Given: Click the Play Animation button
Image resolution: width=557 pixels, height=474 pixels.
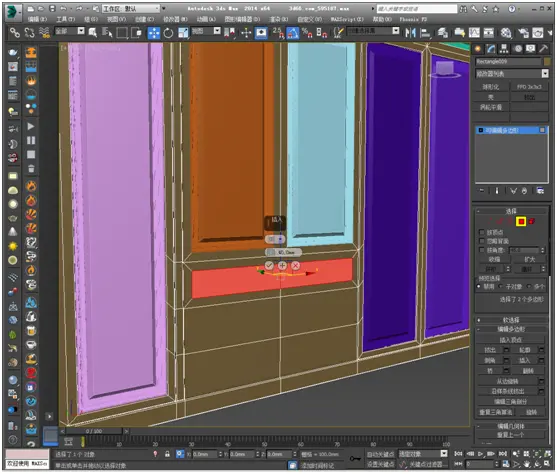Looking at the screenshot, I should coord(481,454).
